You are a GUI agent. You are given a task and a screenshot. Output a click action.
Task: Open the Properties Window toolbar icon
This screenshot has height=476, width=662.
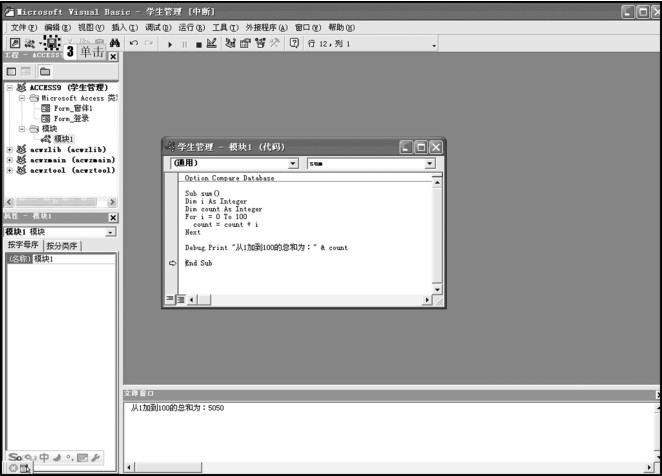(245, 43)
